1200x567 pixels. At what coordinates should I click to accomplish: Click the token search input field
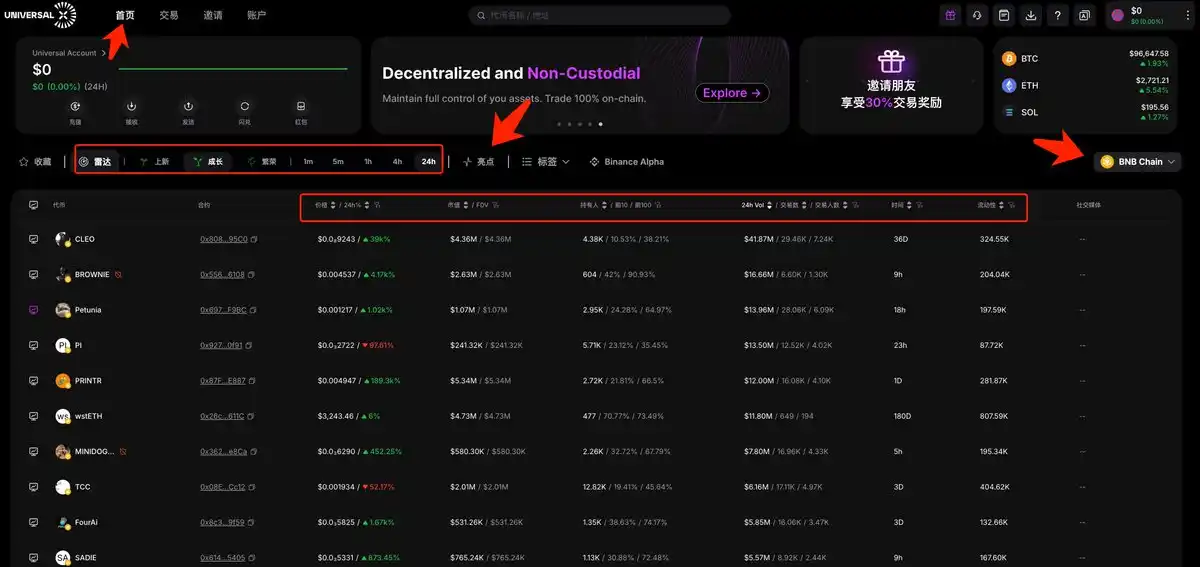pyautogui.click(x=600, y=15)
